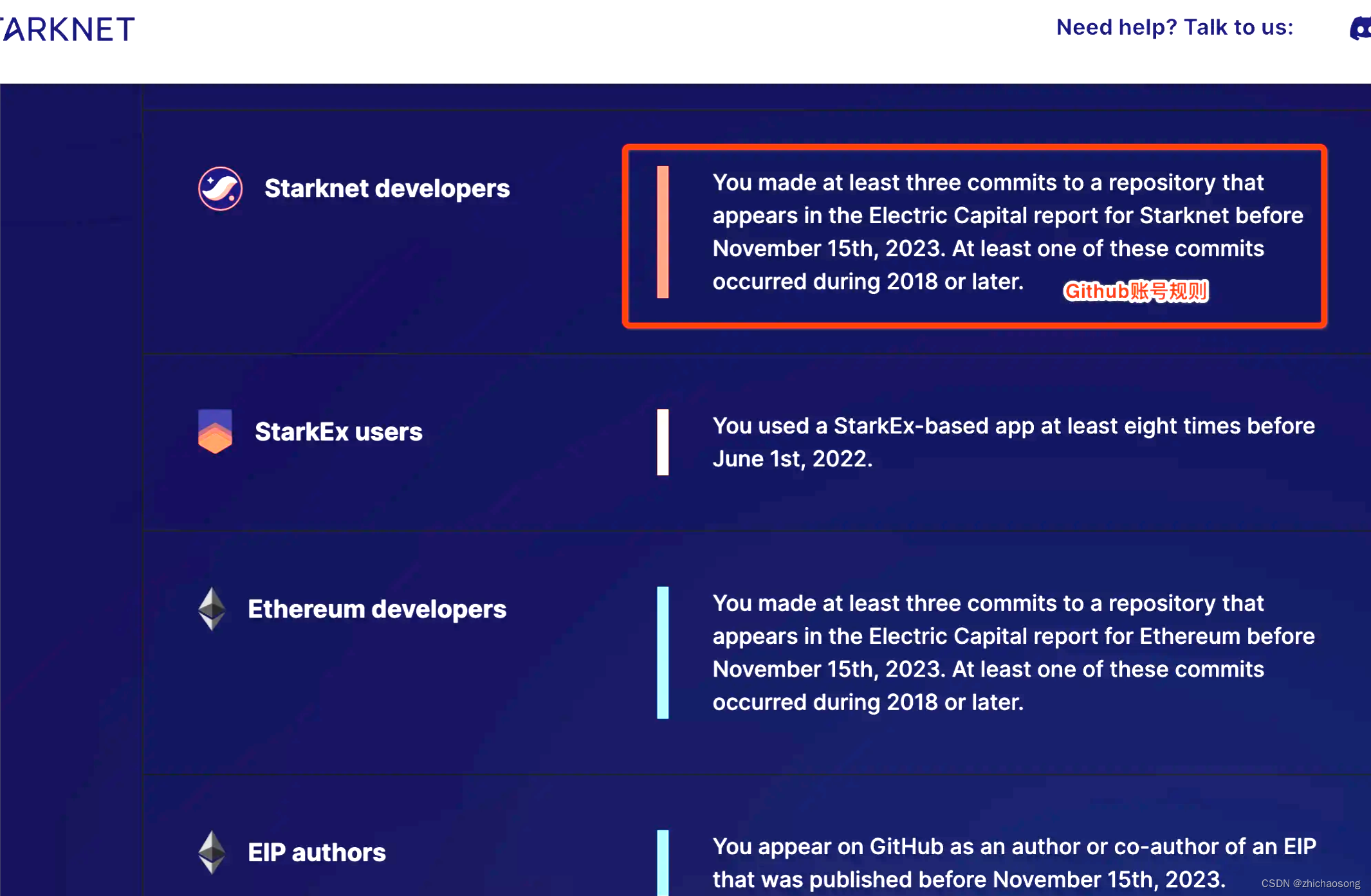This screenshot has height=896, width=1371.
Task: Select the Starknet developers heading
Action: click(x=387, y=188)
